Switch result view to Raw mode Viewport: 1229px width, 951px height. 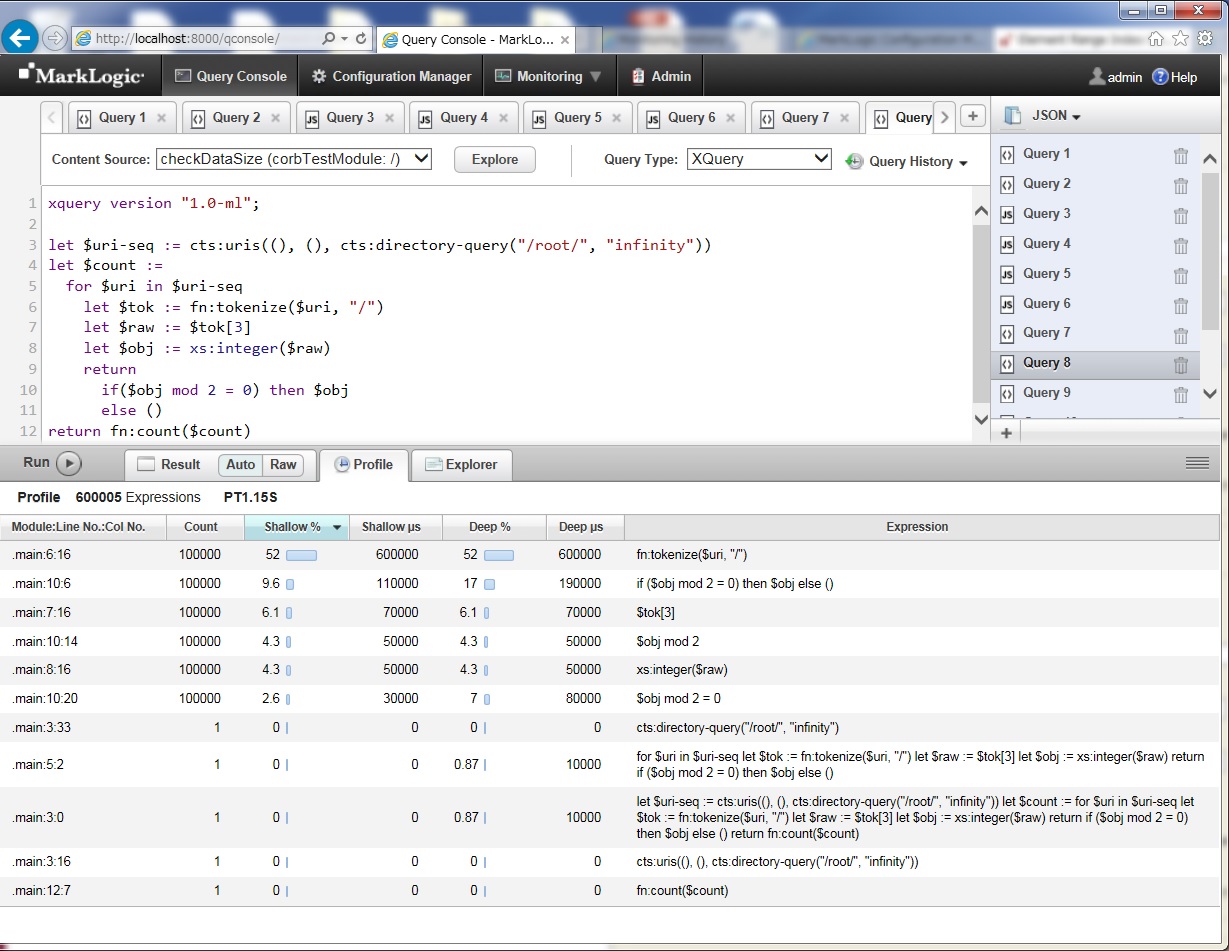283,464
